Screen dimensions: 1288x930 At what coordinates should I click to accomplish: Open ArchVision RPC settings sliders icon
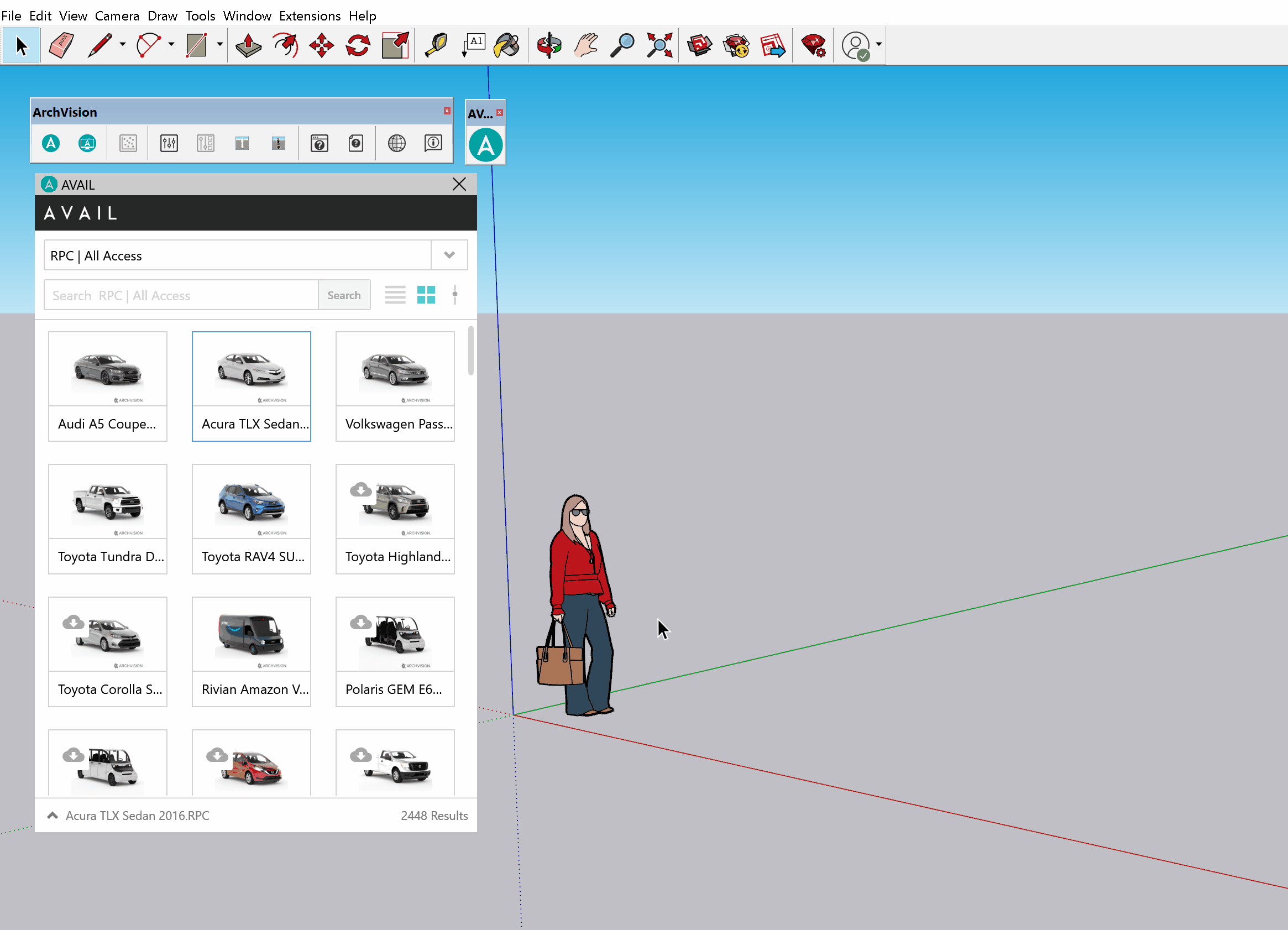pyautogui.click(x=169, y=143)
